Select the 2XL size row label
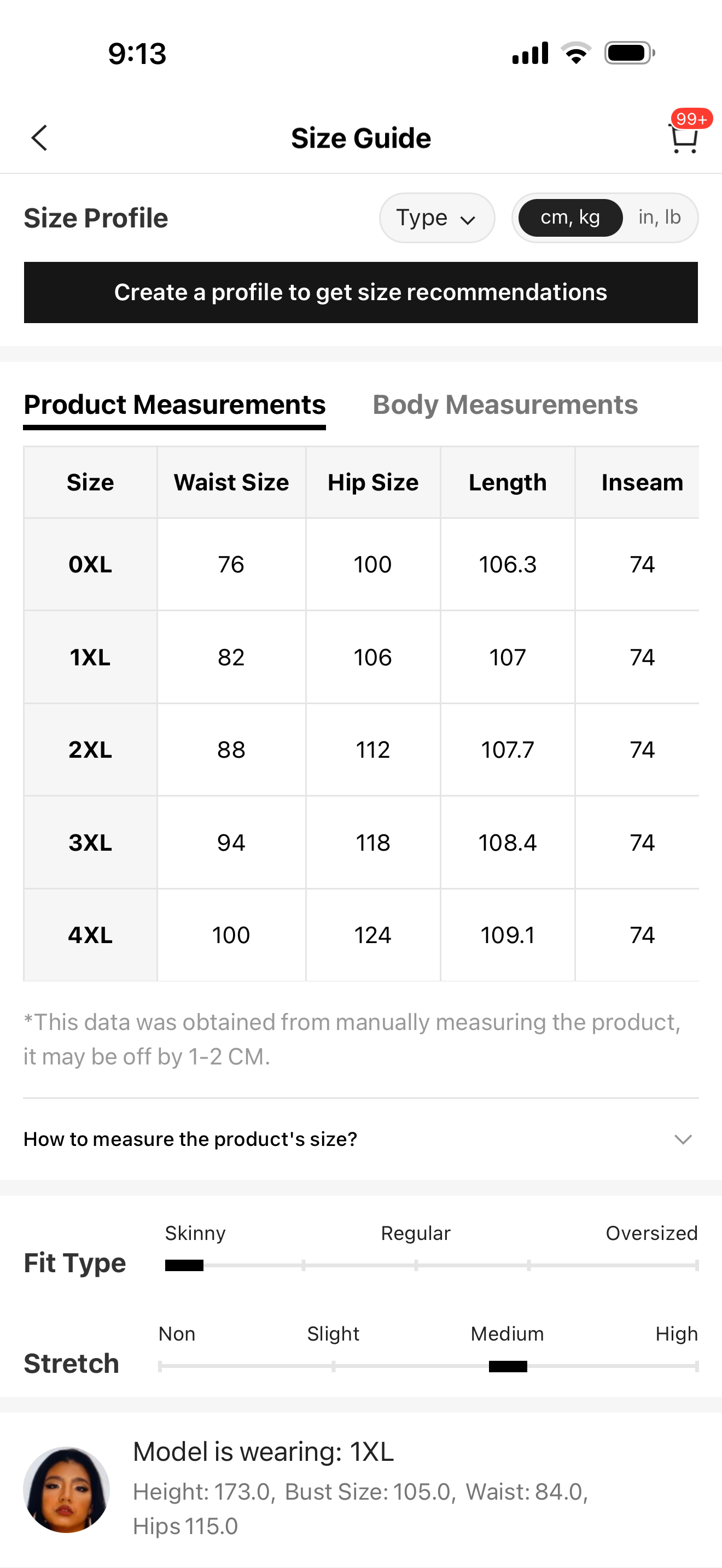Viewport: 722px width, 1568px height. [x=90, y=750]
